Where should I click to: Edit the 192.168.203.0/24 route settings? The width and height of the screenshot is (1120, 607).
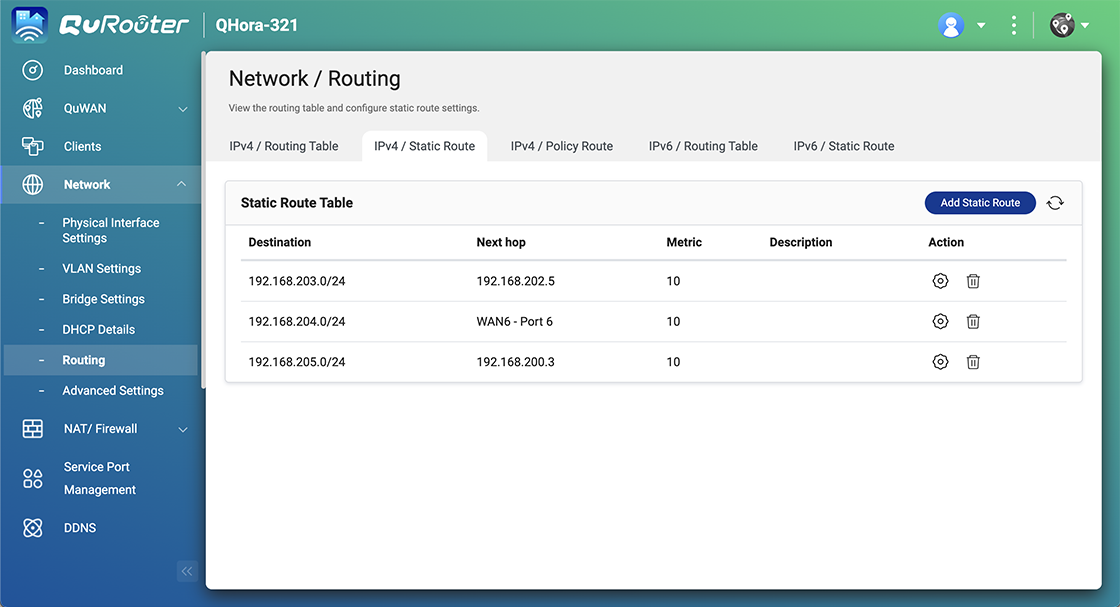pos(940,281)
